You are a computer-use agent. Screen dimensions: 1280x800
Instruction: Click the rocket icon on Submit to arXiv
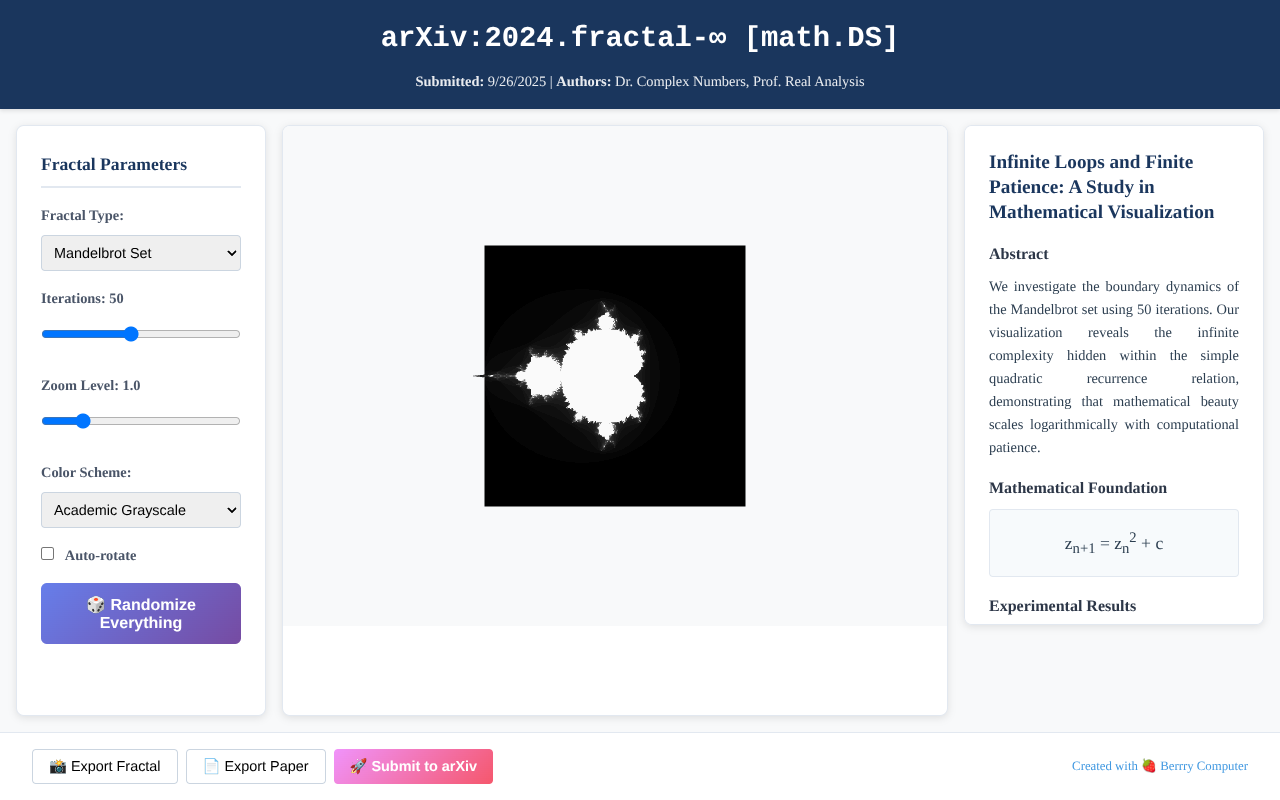pos(358,766)
